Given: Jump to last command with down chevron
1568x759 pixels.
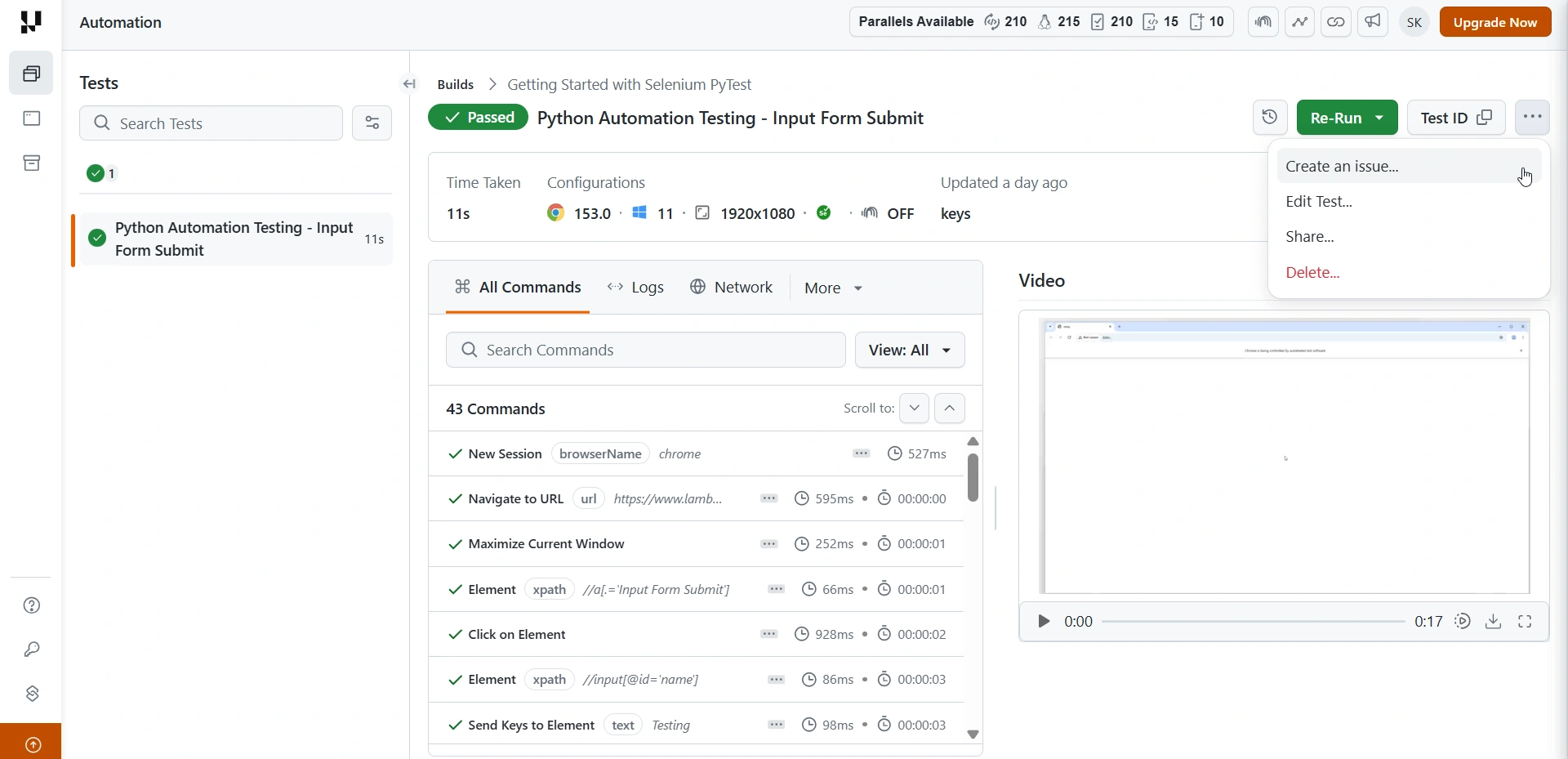Looking at the screenshot, I should pos(914,409).
